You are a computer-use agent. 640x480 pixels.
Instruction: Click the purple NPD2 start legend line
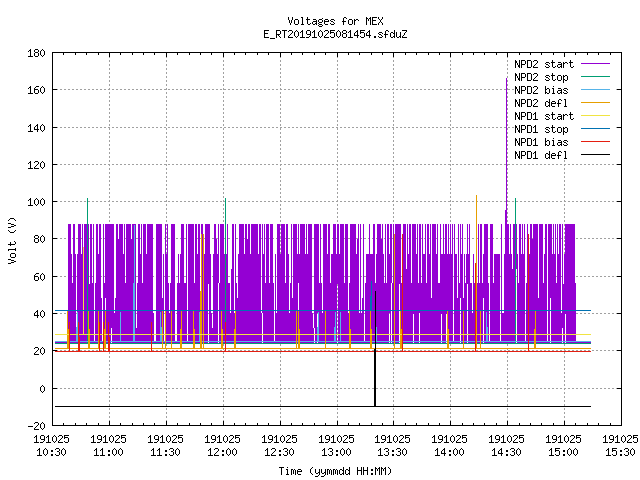(595, 64)
